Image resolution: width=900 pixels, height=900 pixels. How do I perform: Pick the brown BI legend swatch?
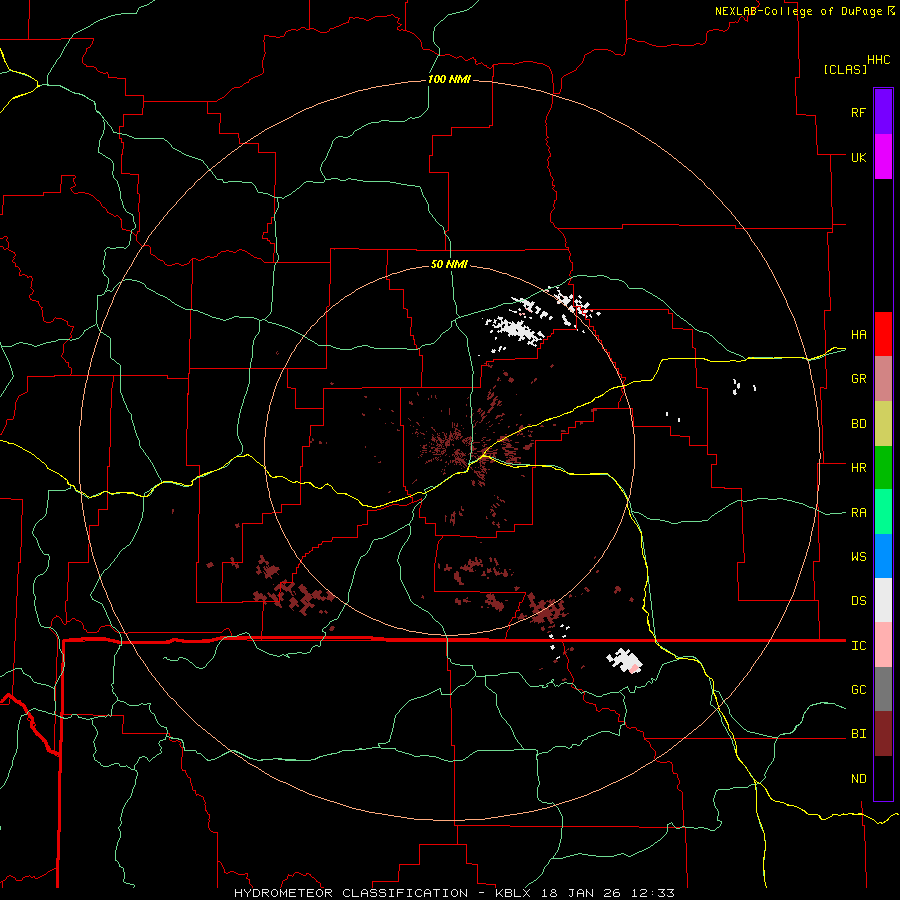point(883,734)
